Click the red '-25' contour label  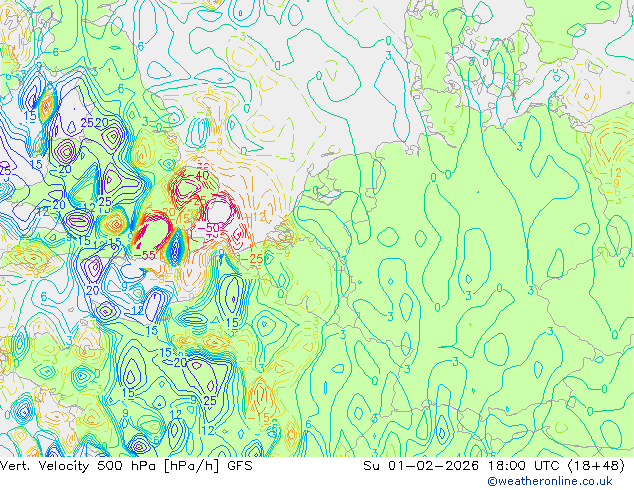(252, 259)
